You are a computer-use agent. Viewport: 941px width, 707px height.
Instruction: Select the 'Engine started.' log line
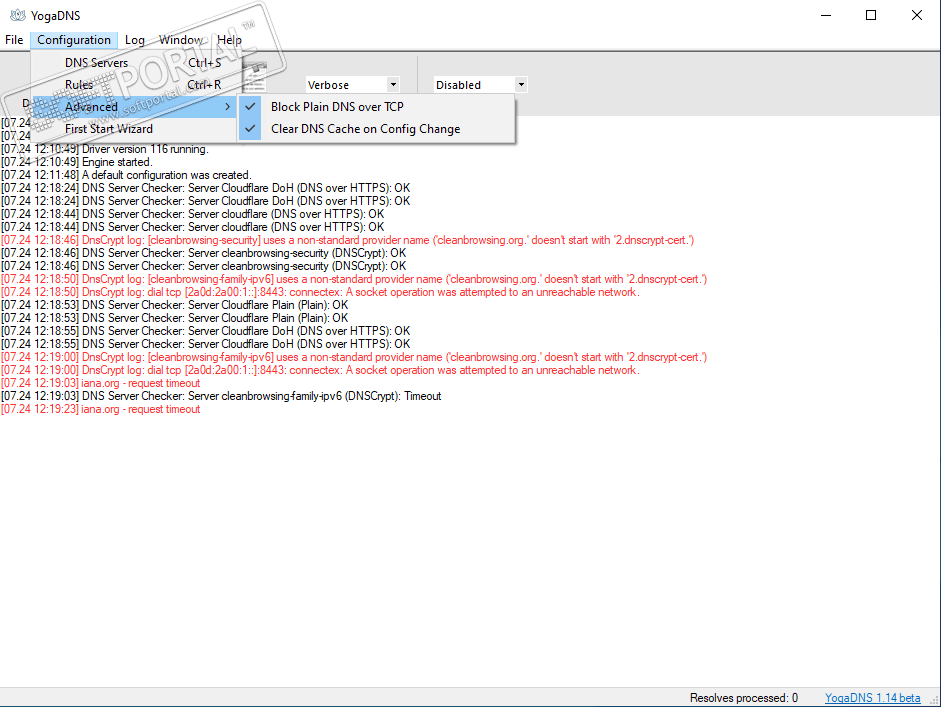76,162
